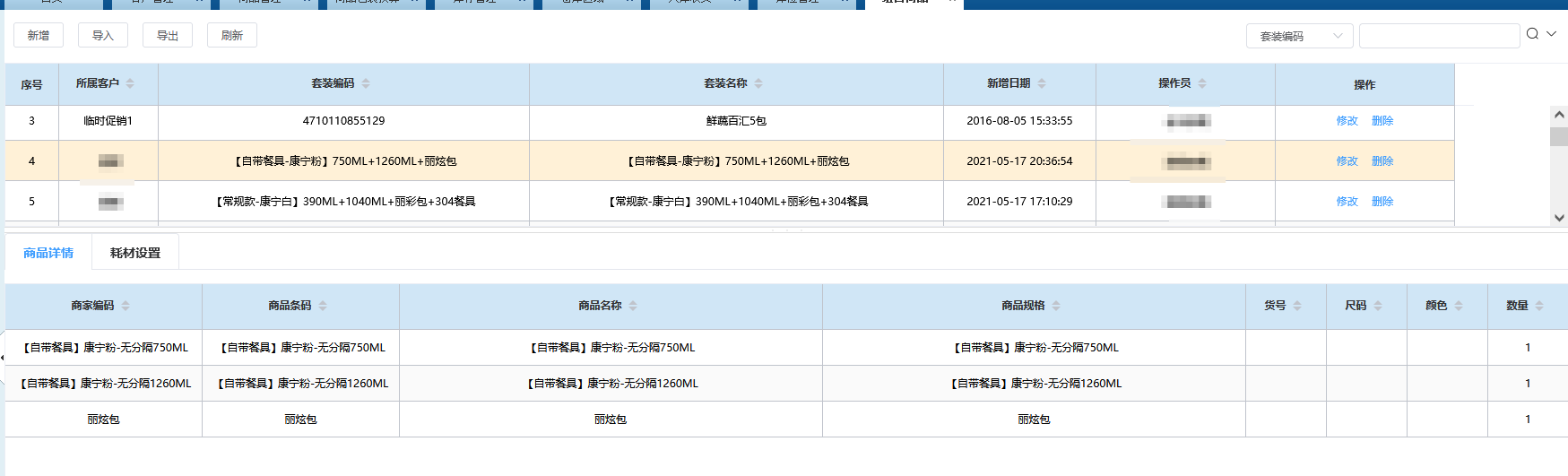The height and width of the screenshot is (476, 1568).
Task: Click the 新增 button
Action: pos(39,35)
